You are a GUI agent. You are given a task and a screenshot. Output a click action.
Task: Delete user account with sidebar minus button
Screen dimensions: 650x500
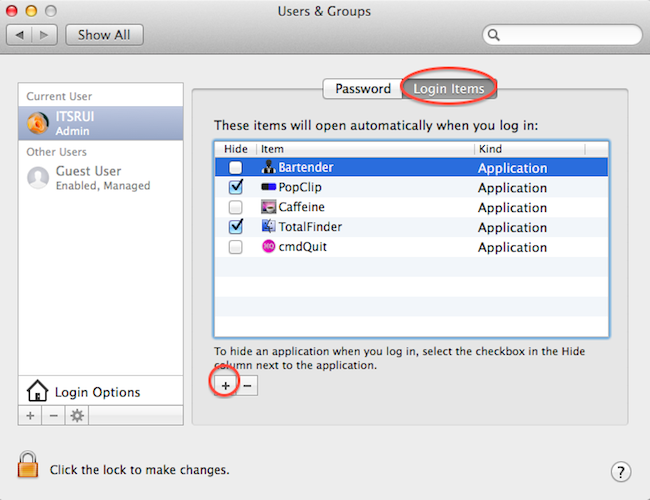coord(53,415)
